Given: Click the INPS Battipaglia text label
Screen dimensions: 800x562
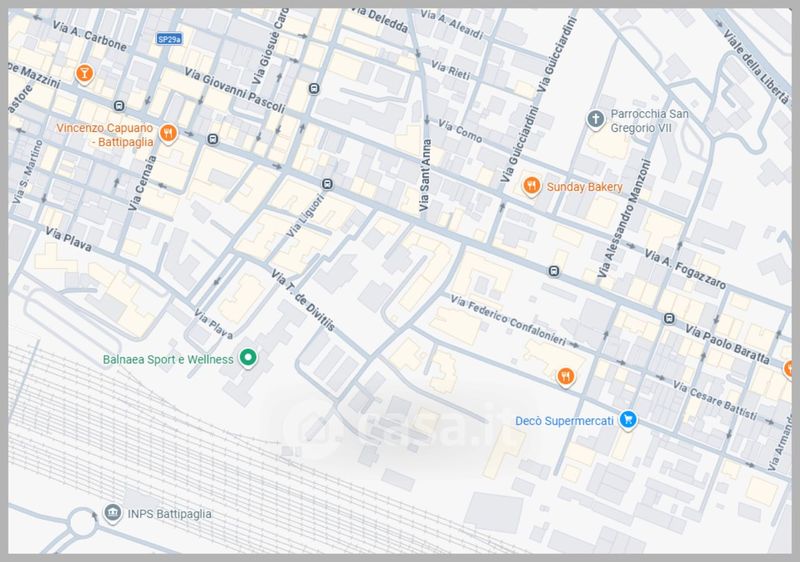Looking at the screenshot, I should click(170, 515).
